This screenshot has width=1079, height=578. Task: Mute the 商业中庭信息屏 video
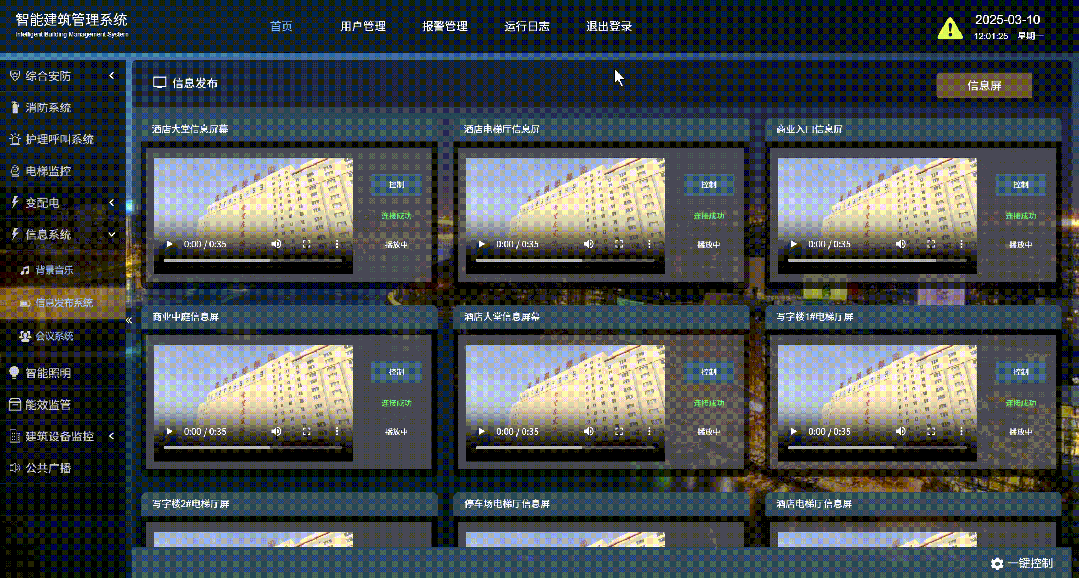tap(277, 431)
